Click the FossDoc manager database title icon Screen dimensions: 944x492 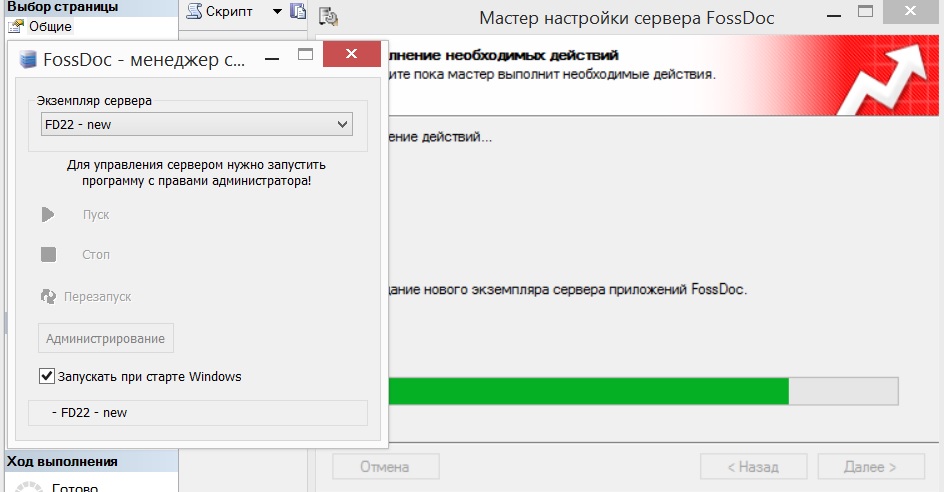click(x=28, y=60)
